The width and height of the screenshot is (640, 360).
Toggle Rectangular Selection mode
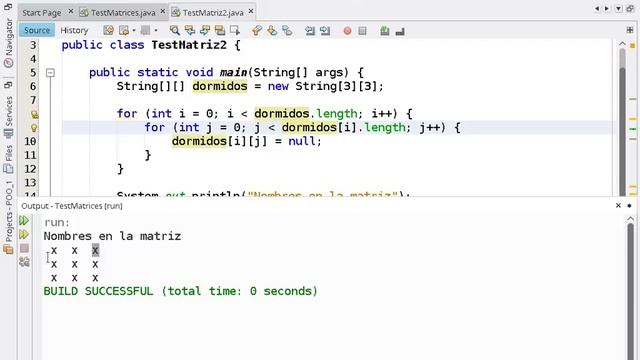coord(235,30)
